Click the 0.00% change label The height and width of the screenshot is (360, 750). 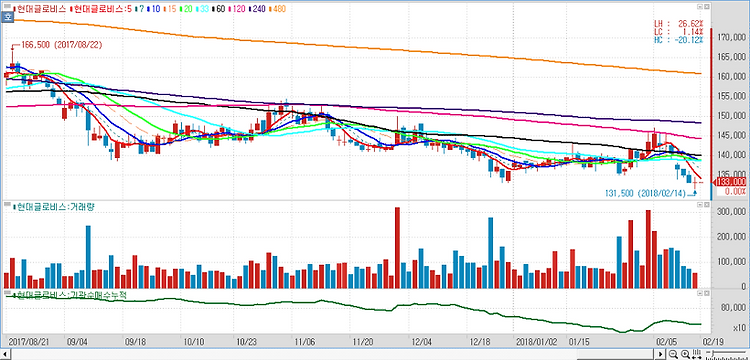pyautogui.click(x=735, y=191)
